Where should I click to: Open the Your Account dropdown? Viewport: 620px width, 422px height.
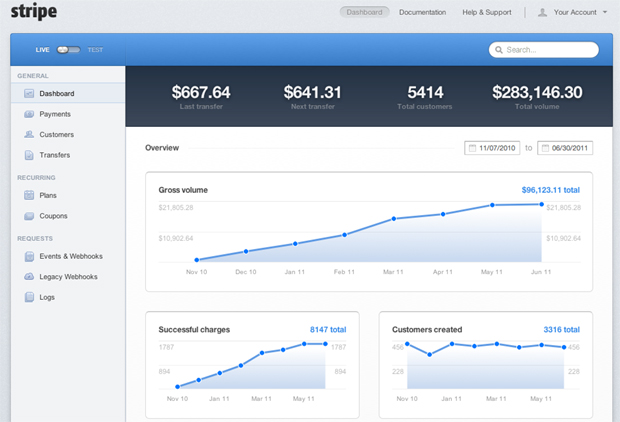click(x=573, y=13)
